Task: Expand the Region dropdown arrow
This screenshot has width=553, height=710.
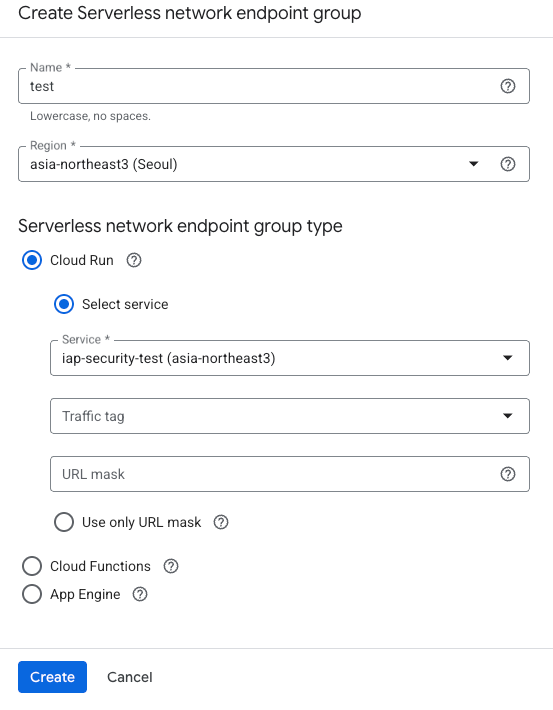Action: (473, 164)
